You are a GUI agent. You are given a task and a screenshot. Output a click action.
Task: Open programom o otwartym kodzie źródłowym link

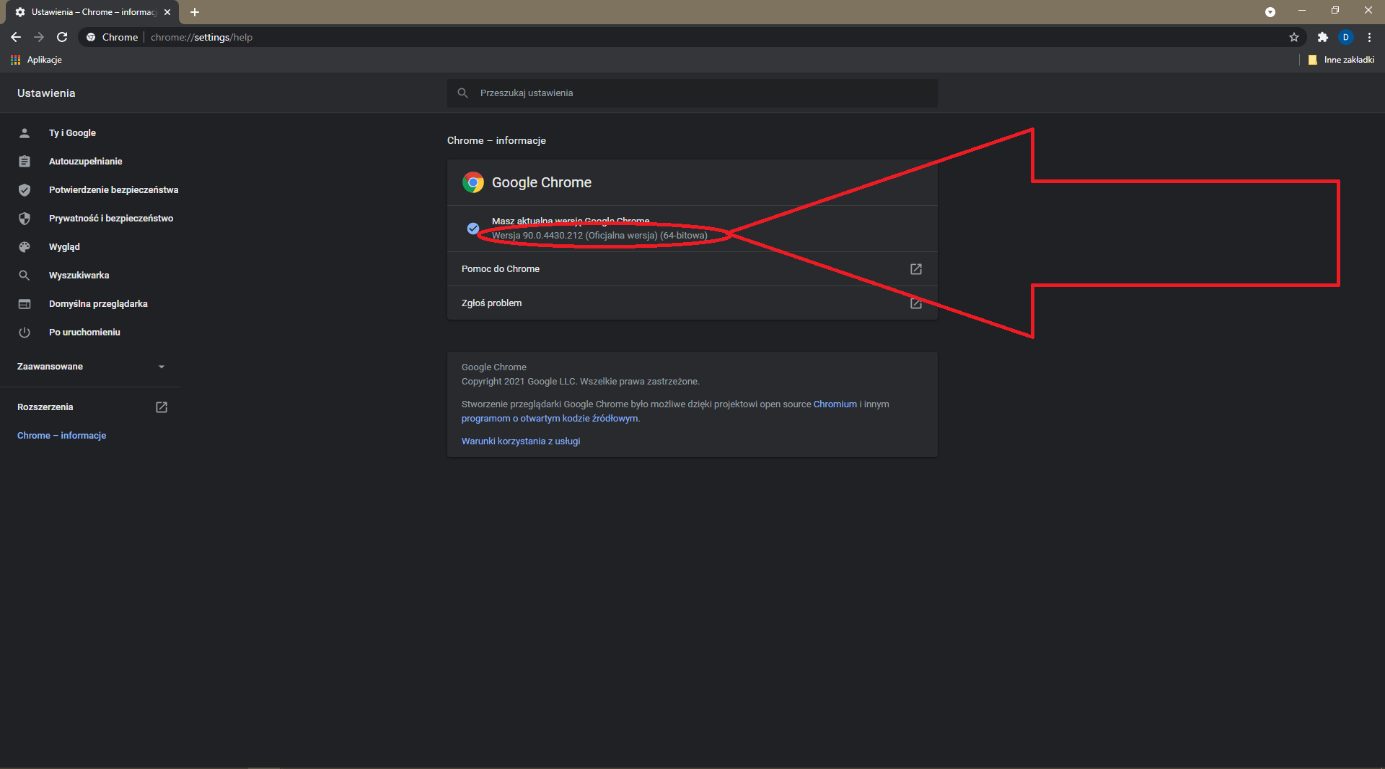[549, 419]
